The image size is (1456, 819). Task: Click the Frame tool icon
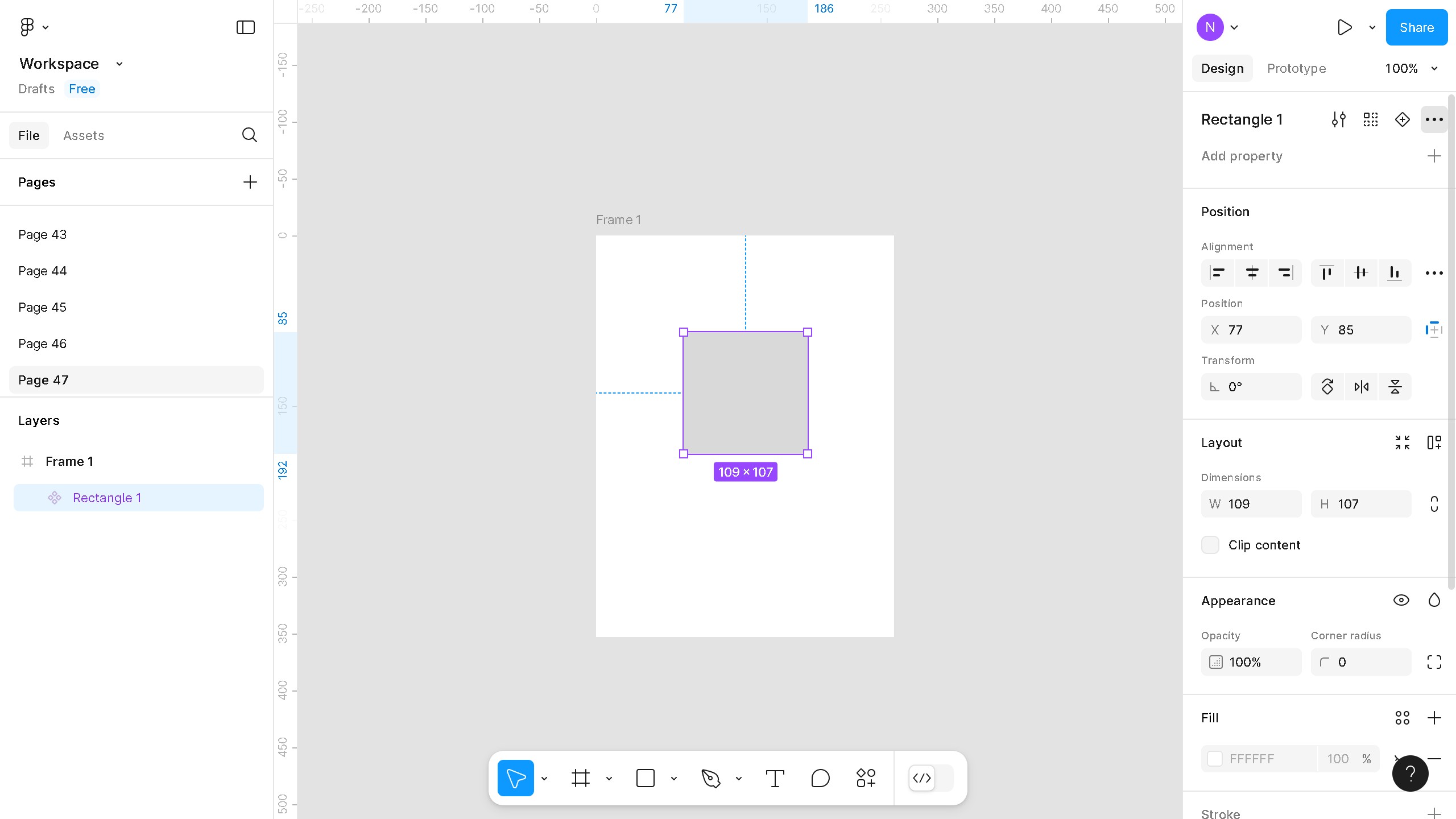pyautogui.click(x=580, y=778)
